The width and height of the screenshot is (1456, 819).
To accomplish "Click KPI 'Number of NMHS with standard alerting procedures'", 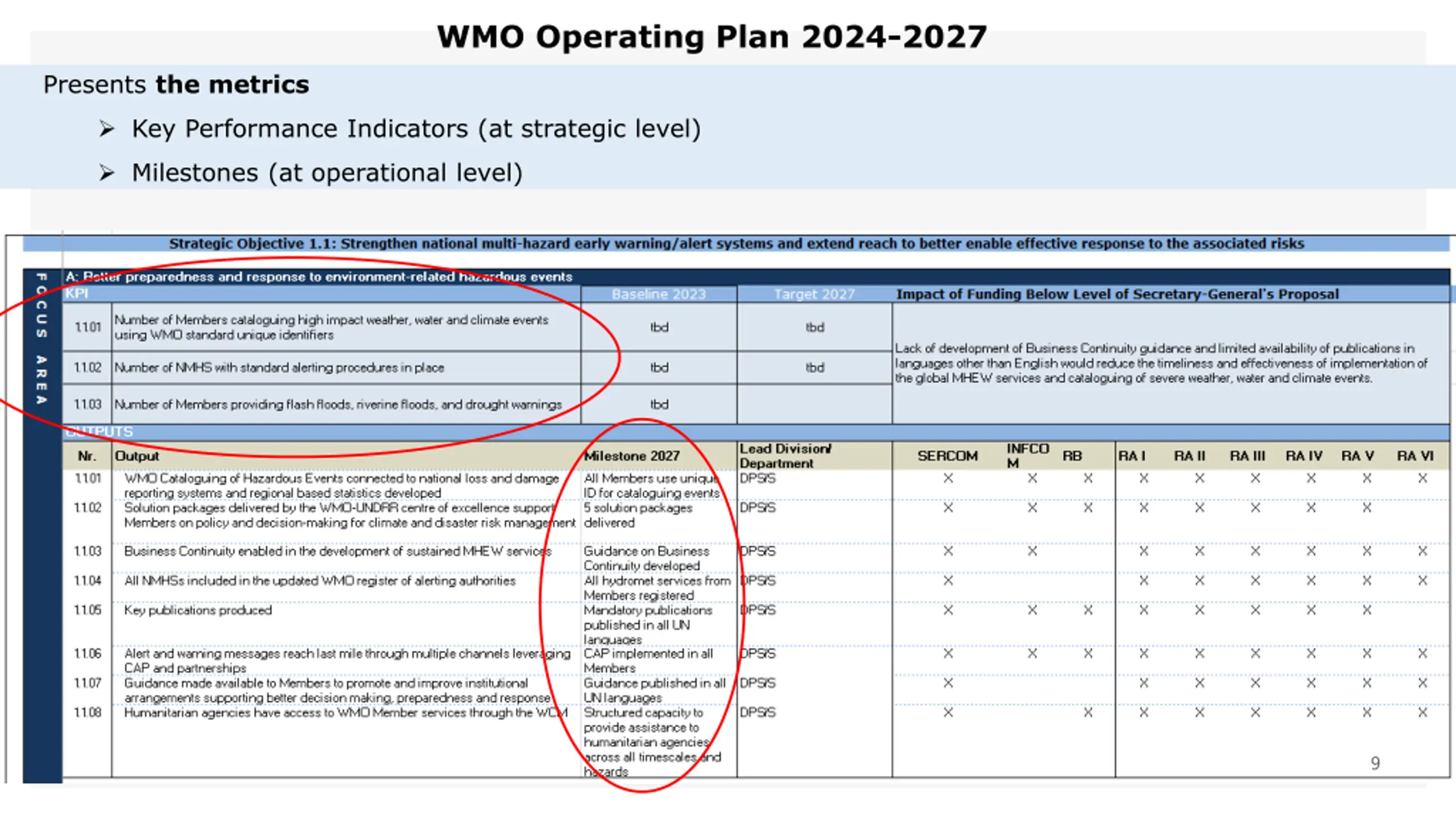I will [279, 367].
